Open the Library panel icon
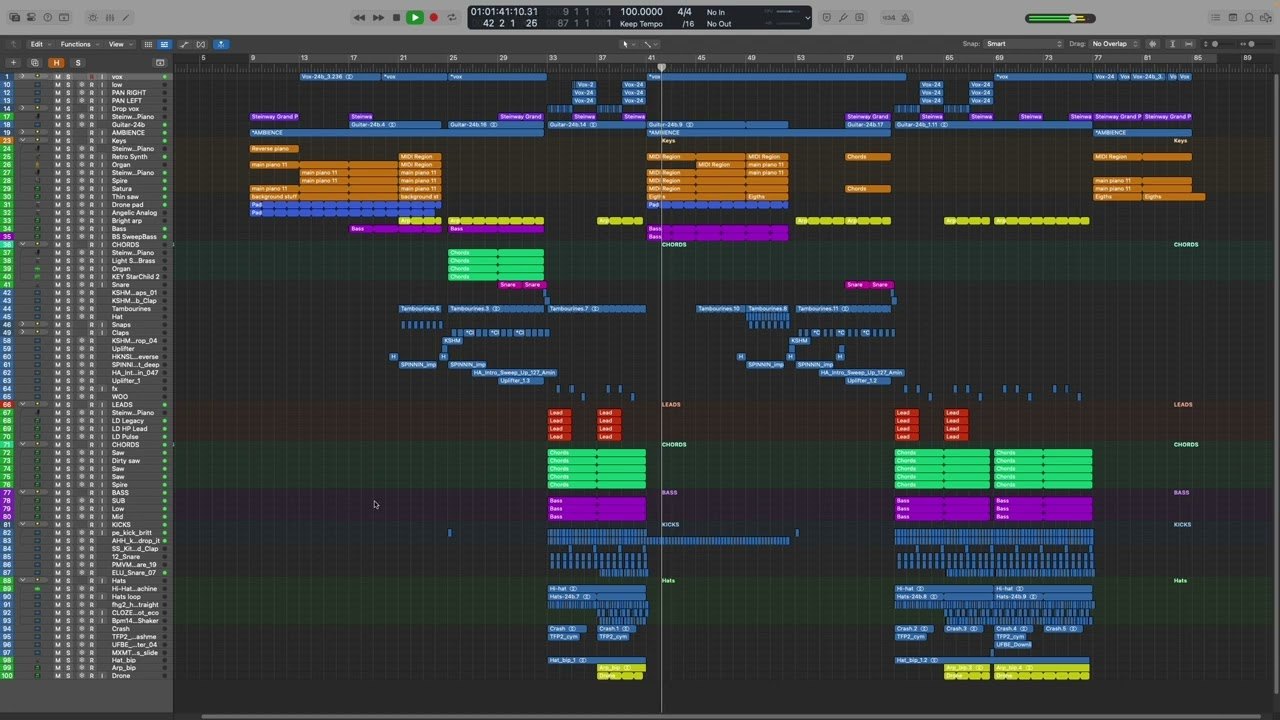 click(14, 17)
